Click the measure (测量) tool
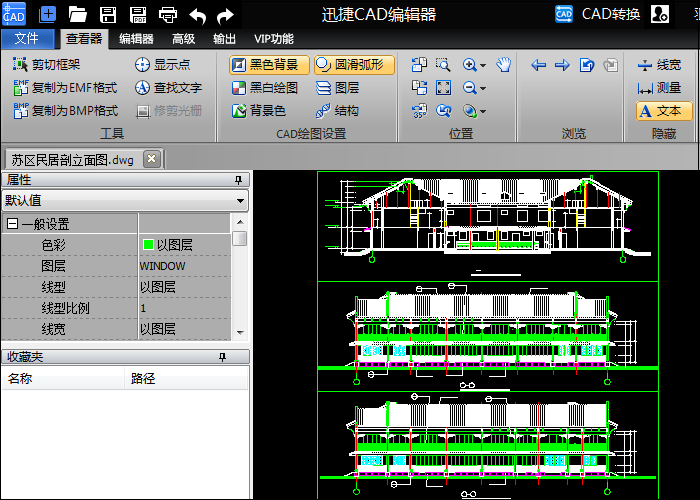Screen dimensions: 700x500 (x=660, y=88)
